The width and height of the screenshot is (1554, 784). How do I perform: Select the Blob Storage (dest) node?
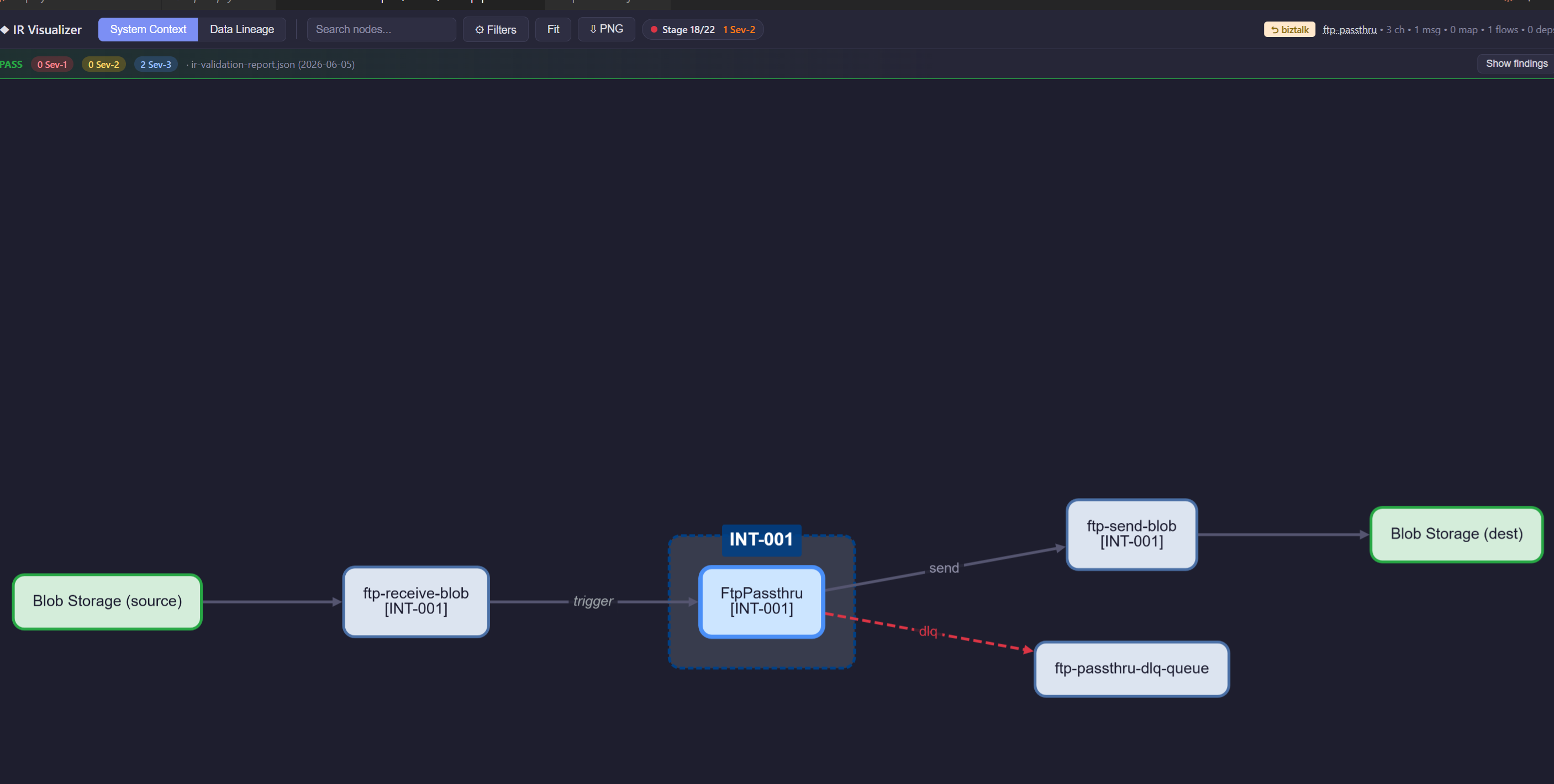(x=1456, y=534)
